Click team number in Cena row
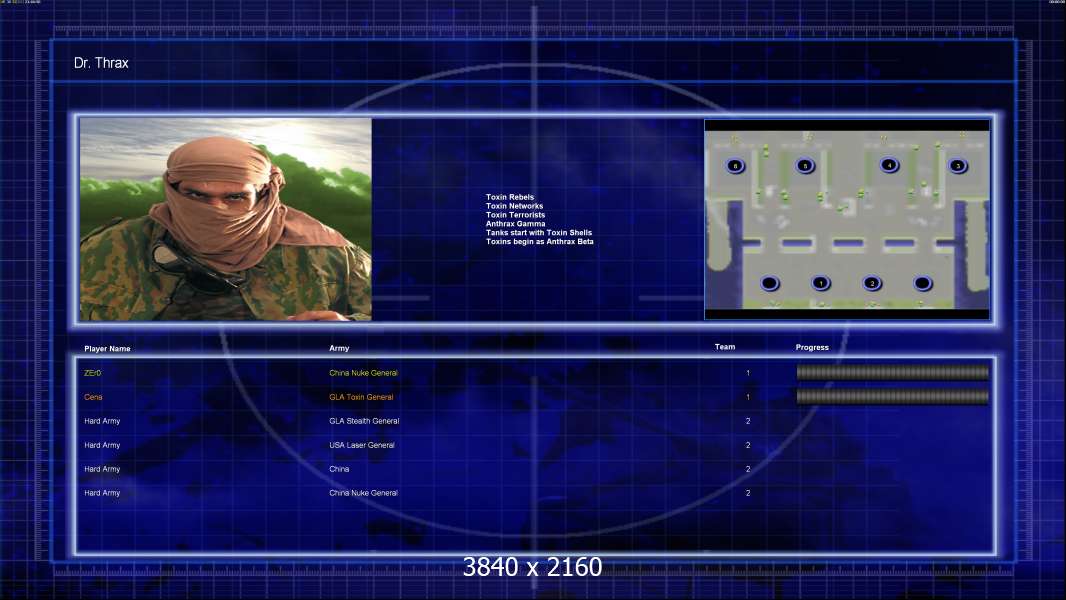This screenshot has width=1066, height=600. coord(748,397)
